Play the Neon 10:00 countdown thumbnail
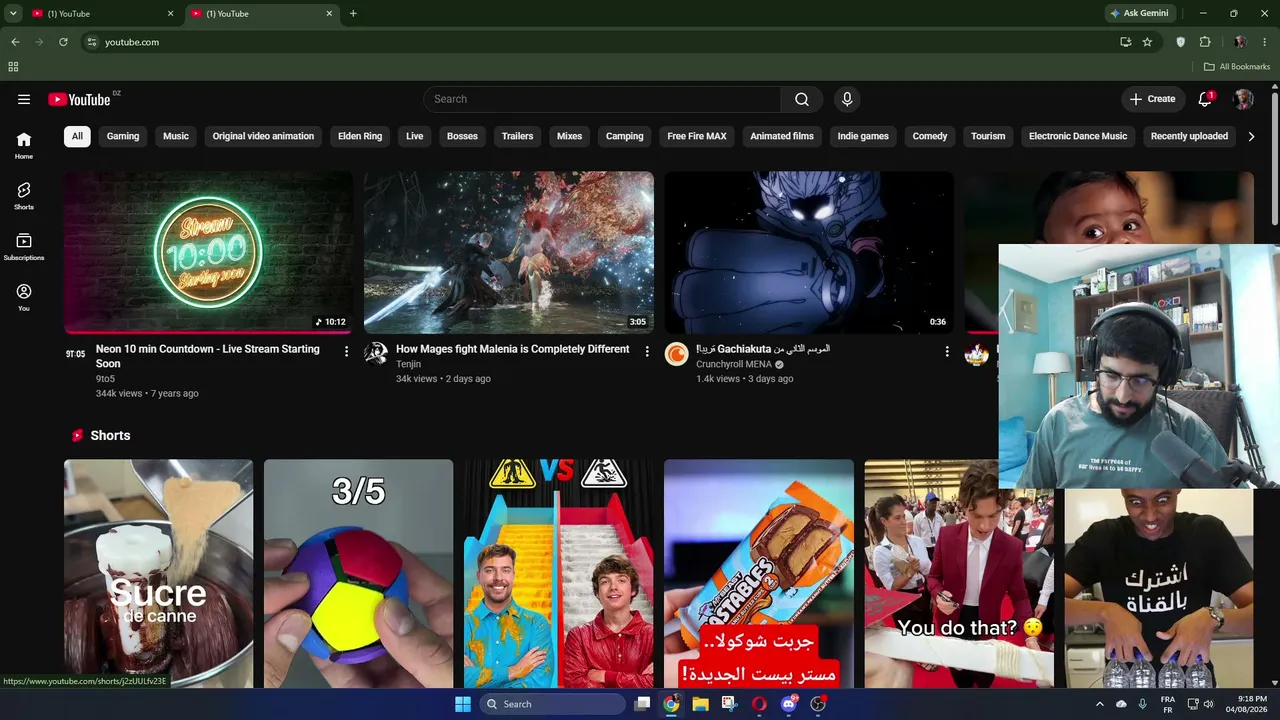 click(208, 252)
